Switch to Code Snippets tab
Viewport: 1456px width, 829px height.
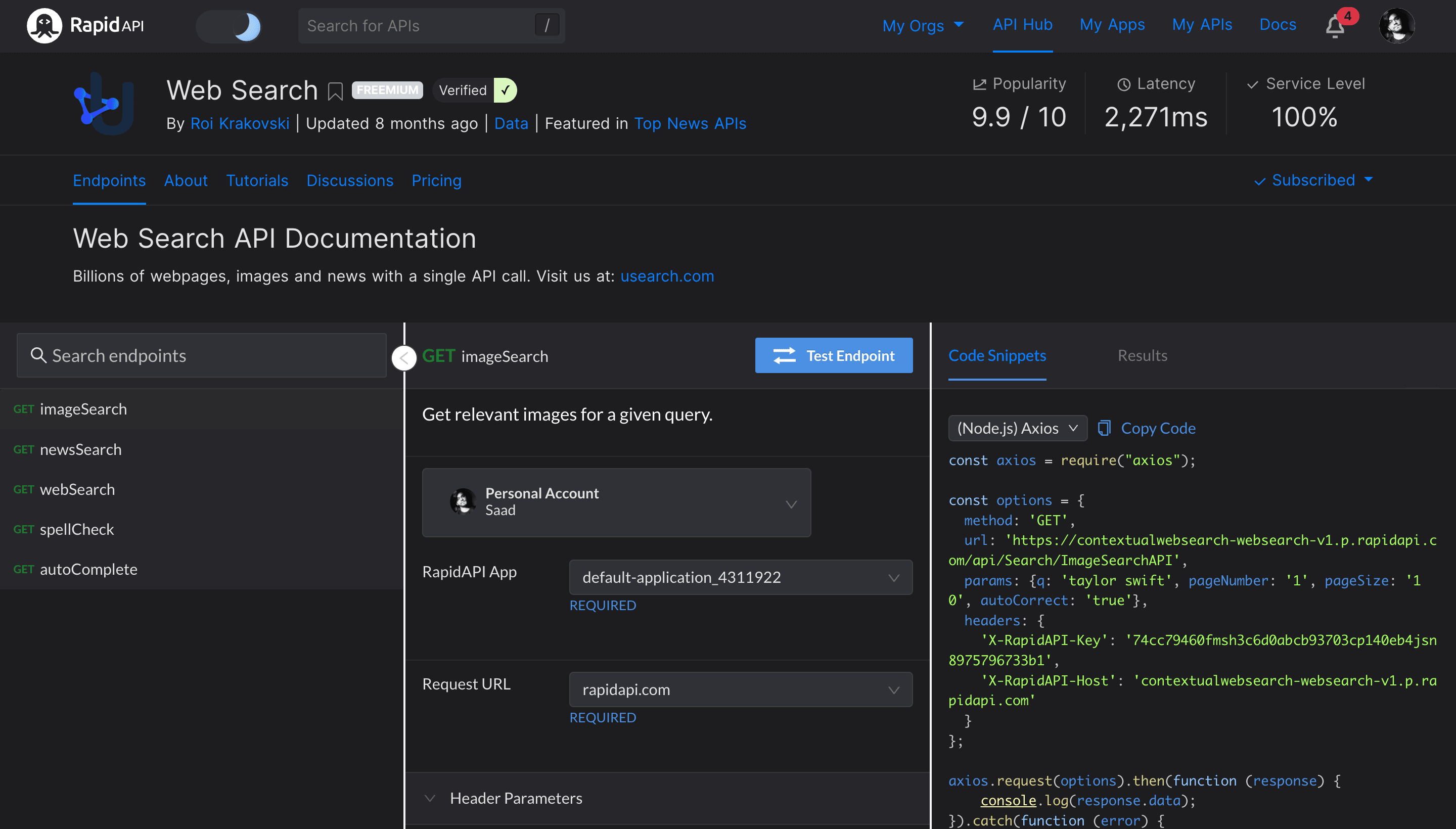[997, 355]
